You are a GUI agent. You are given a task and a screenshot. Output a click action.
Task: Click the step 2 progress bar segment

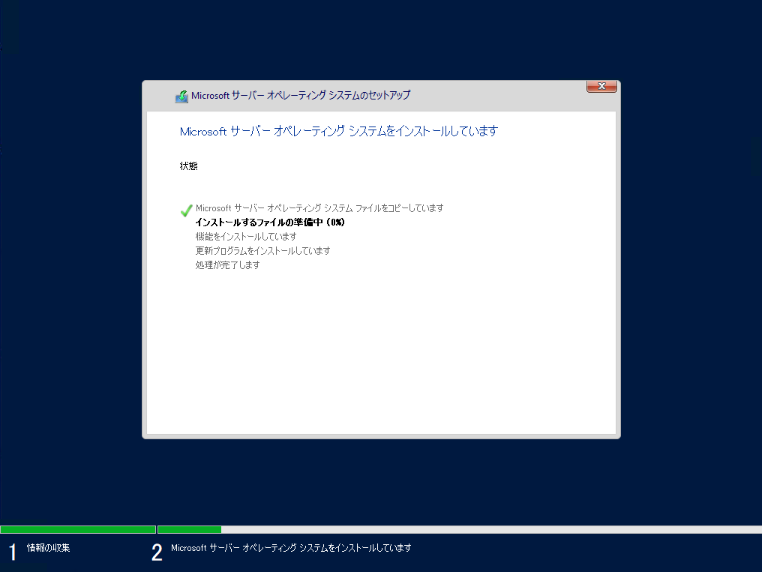(x=460, y=530)
